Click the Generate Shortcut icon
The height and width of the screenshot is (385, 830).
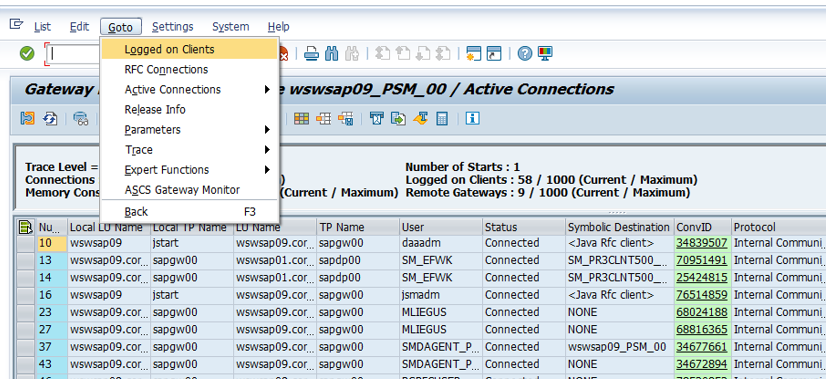pyautogui.click(x=494, y=53)
